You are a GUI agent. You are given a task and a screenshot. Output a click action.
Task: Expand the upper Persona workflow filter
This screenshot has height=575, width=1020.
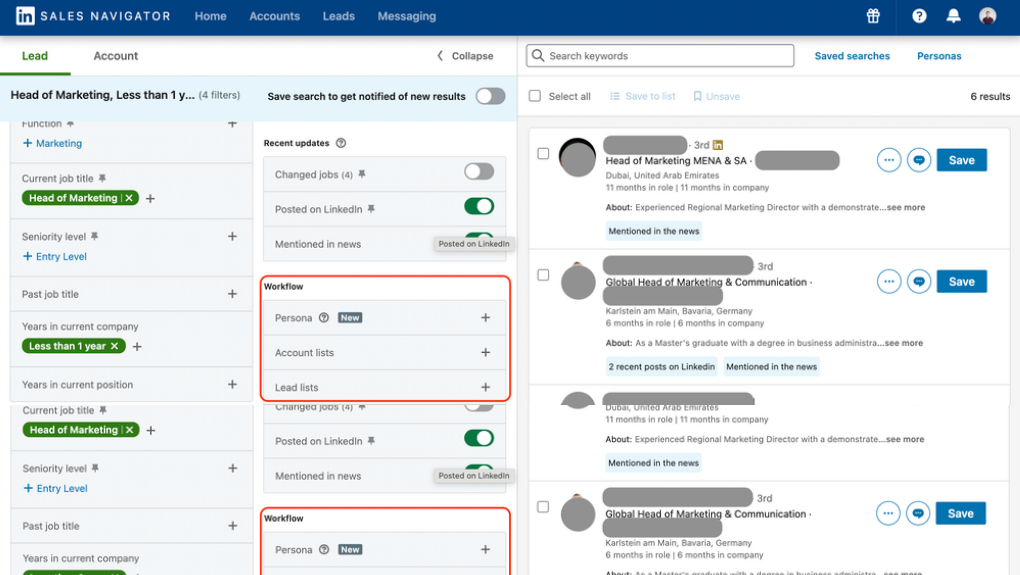point(485,317)
